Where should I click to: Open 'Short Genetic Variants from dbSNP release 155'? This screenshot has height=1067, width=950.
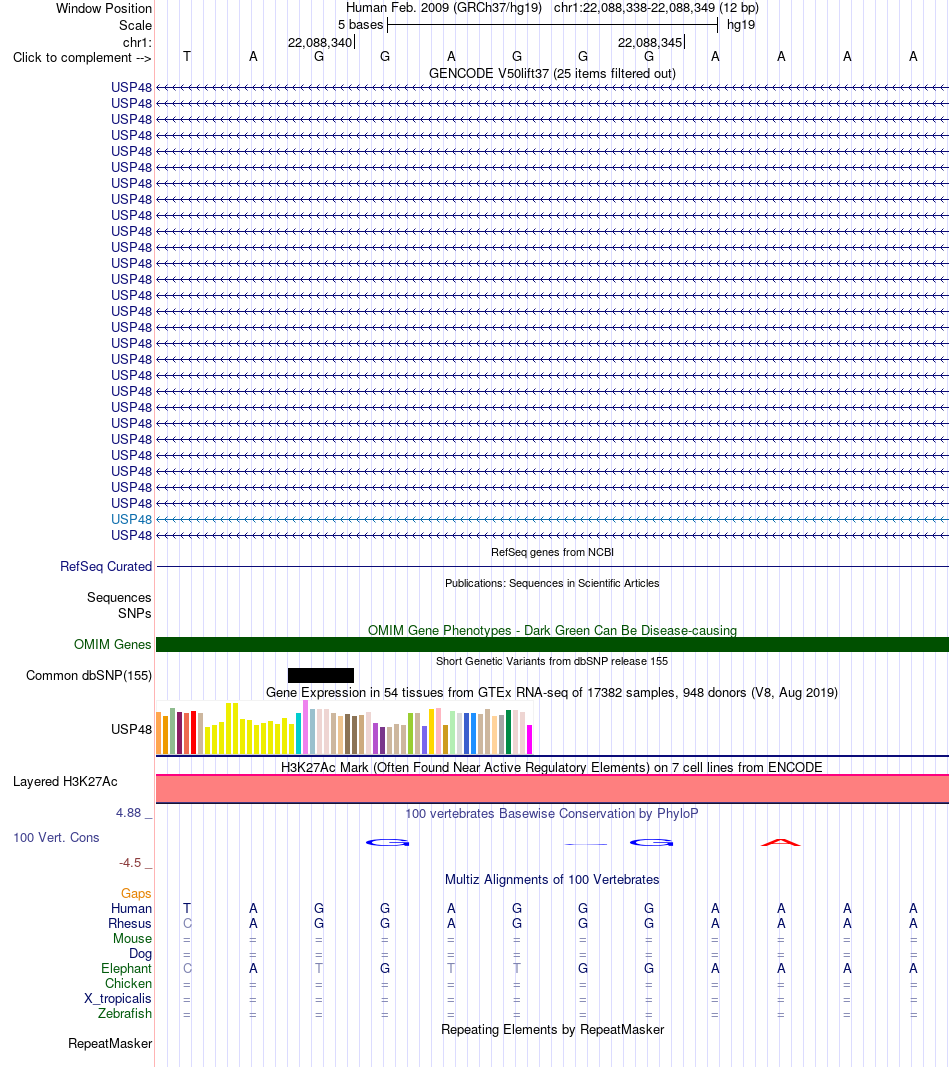[x=552, y=661]
